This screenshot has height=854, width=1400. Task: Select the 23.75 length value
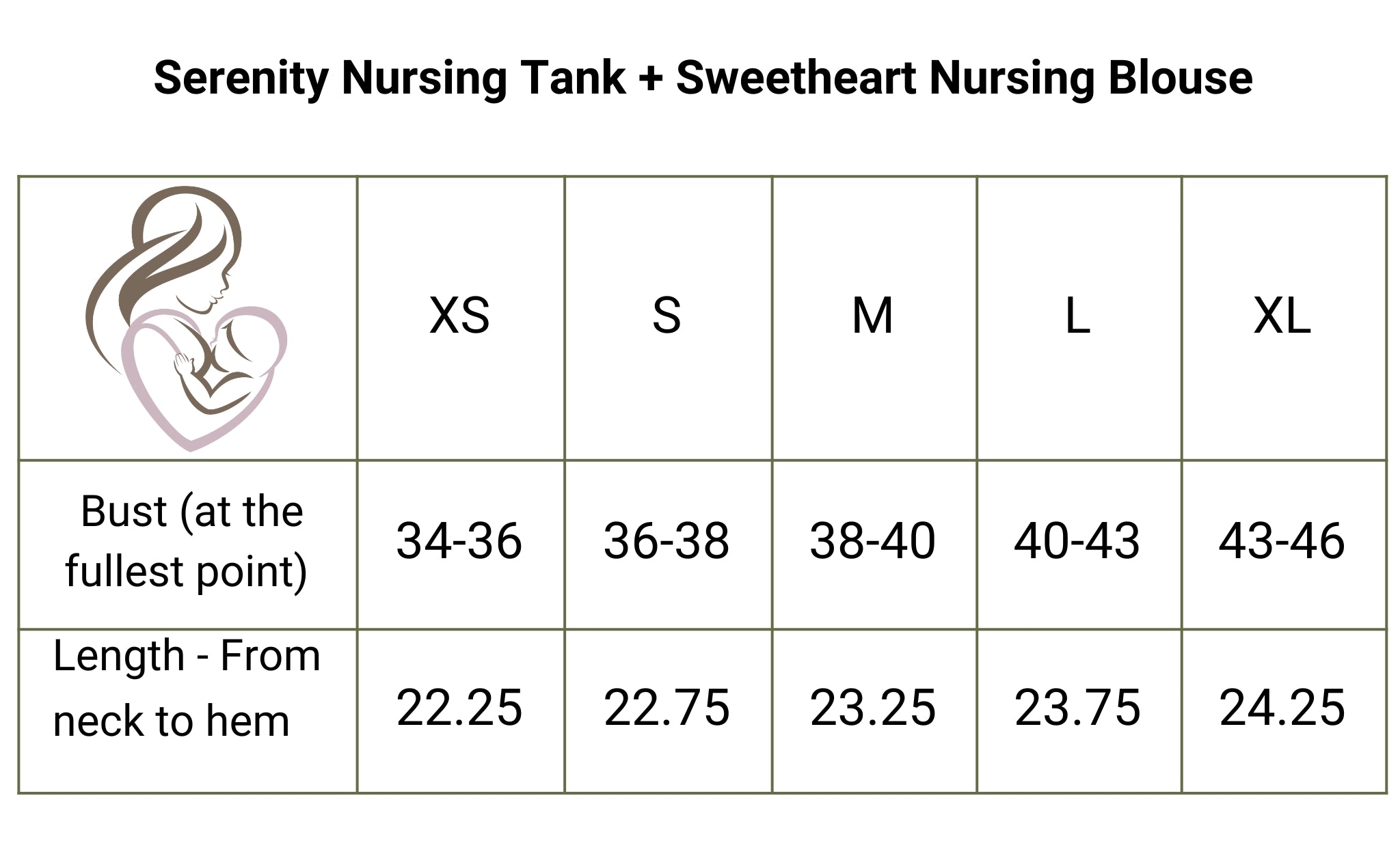[x=1077, y=708]
